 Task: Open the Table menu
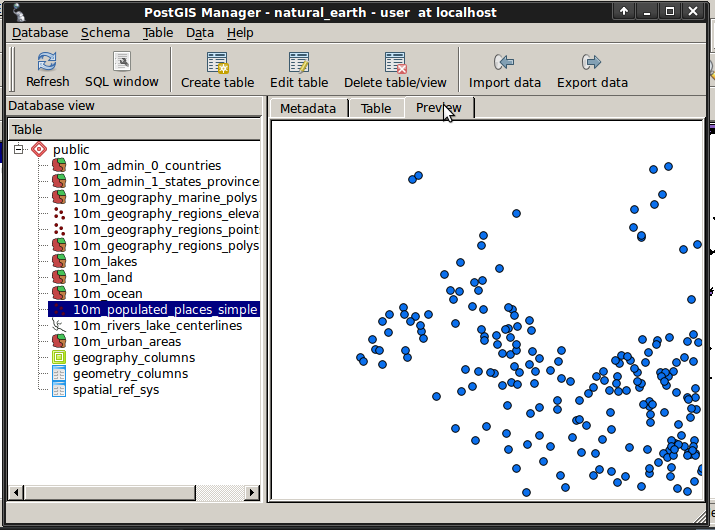pyautogui.click(x=158, y=33)
